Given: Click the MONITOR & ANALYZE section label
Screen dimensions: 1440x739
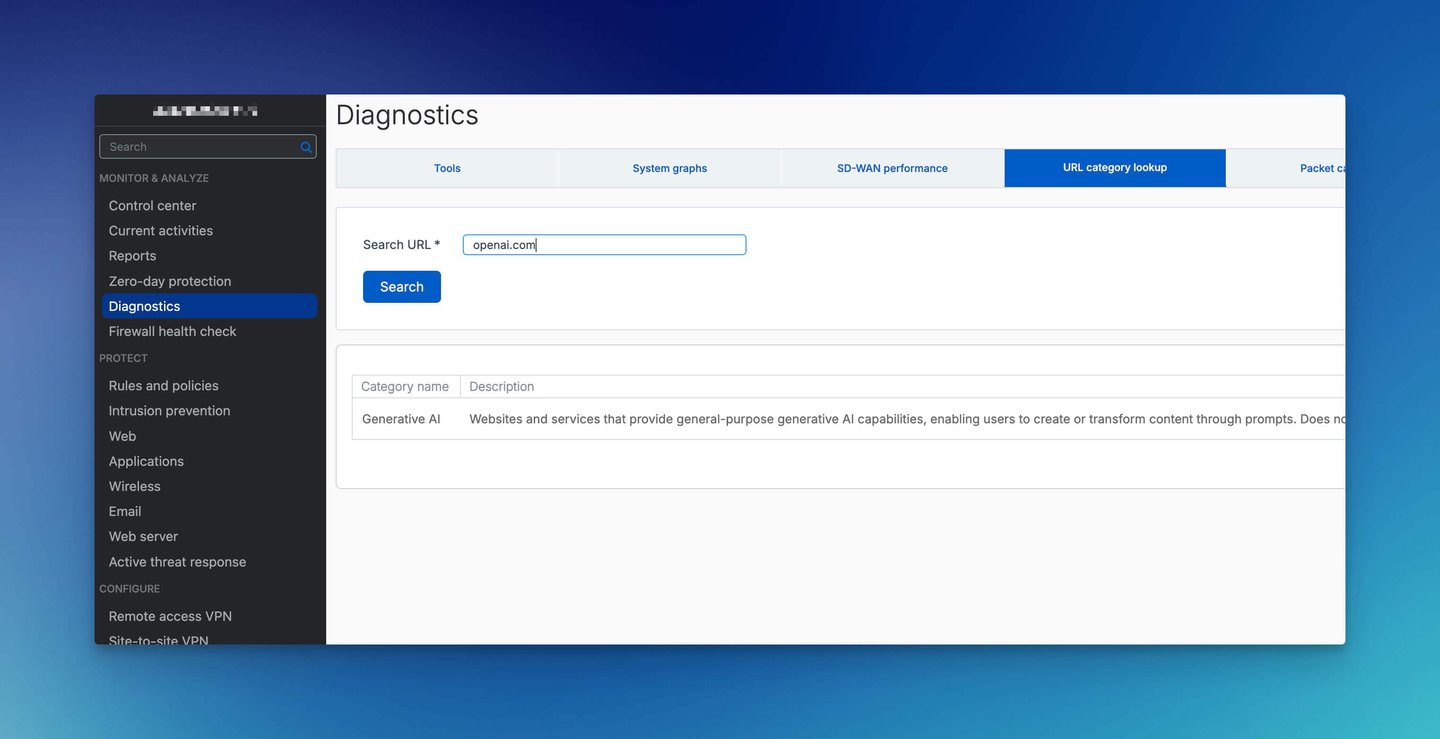Looking at the screenshot, I should coord(154,178).
